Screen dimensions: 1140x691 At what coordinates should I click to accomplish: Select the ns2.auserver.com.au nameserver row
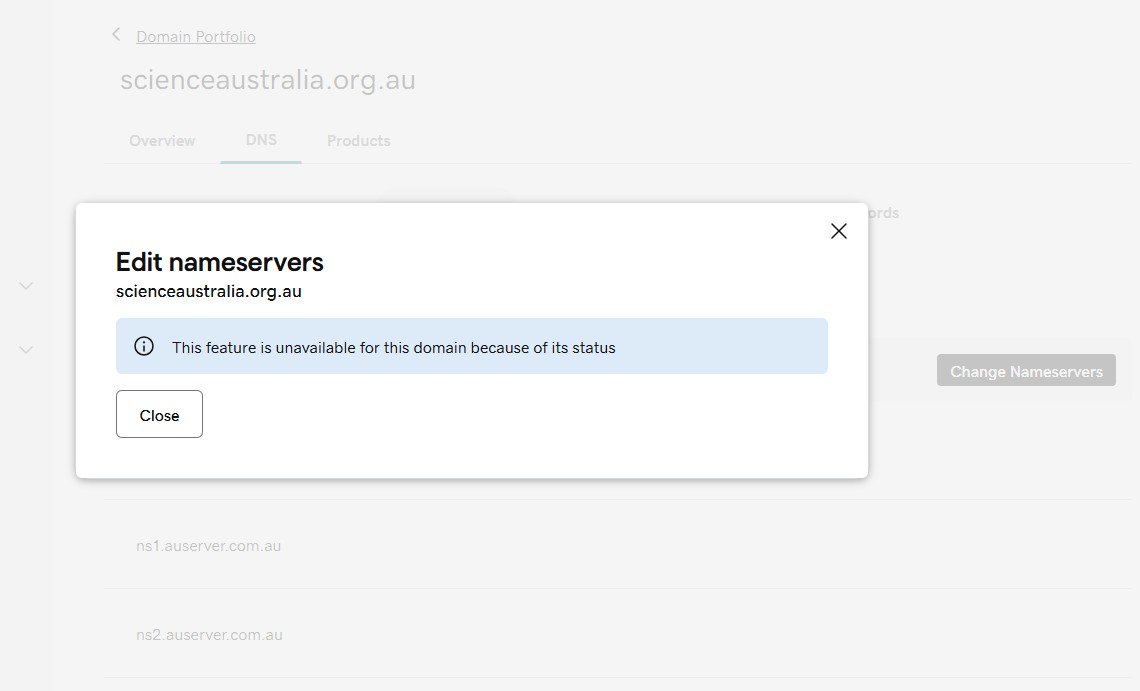tap(209, 635)
